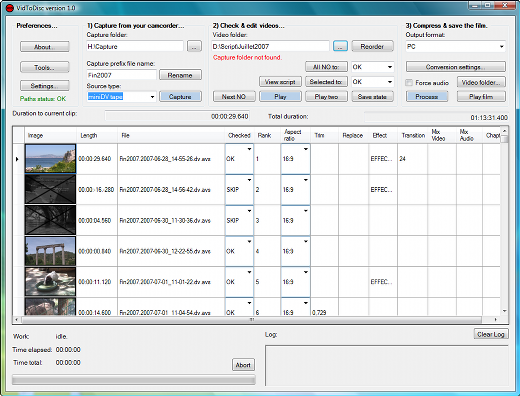The image size is (520, 396).
Task: Click the Transition column header
Action: click(x=412, y=135)
